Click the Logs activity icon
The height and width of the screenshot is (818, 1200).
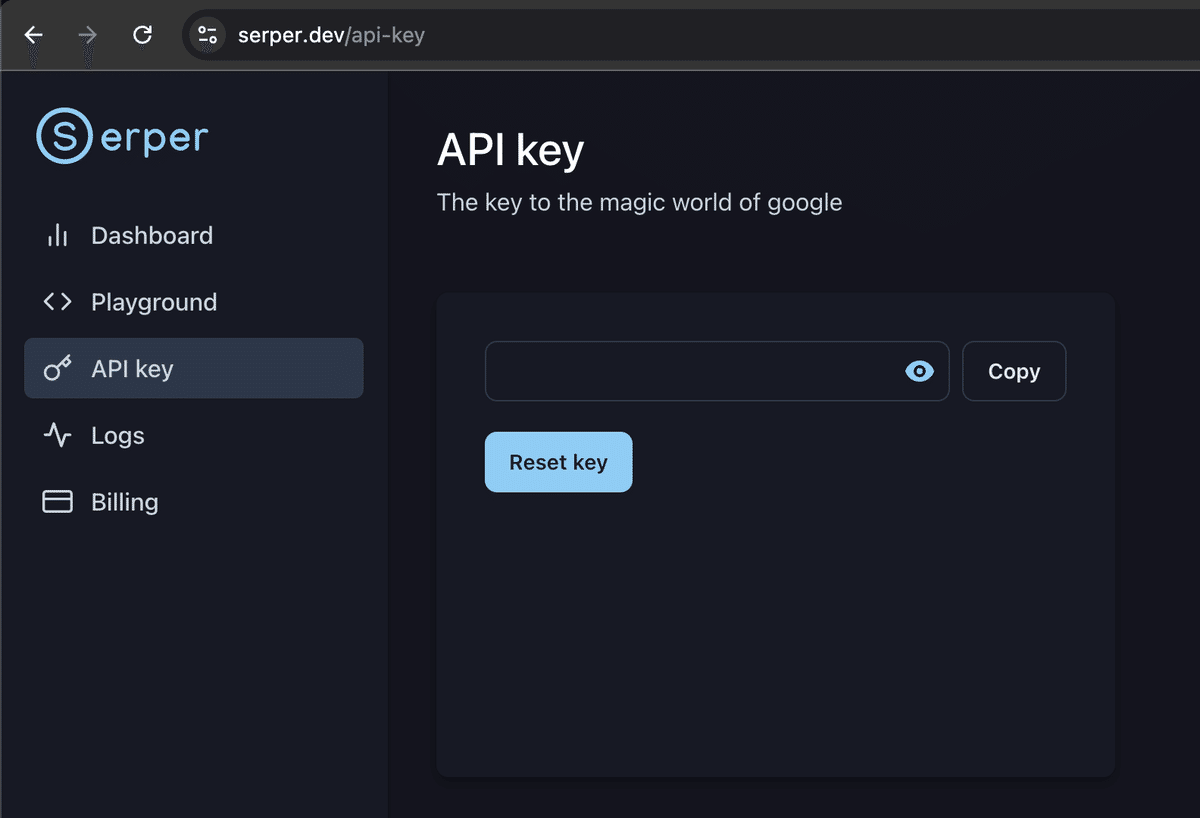pos(58,435)
